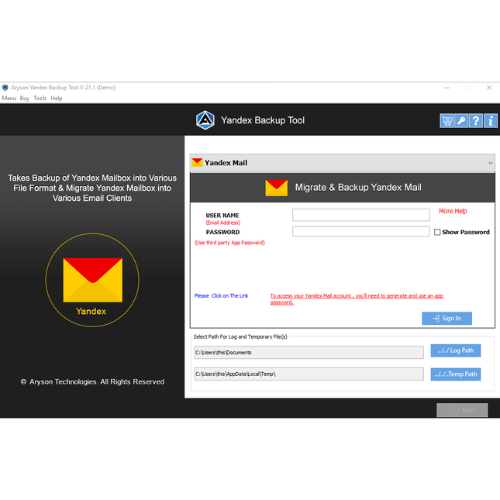The width and height of the screenshot is (500, 500).
Task: Click the shopping cart buy icon
Action: 447,121
